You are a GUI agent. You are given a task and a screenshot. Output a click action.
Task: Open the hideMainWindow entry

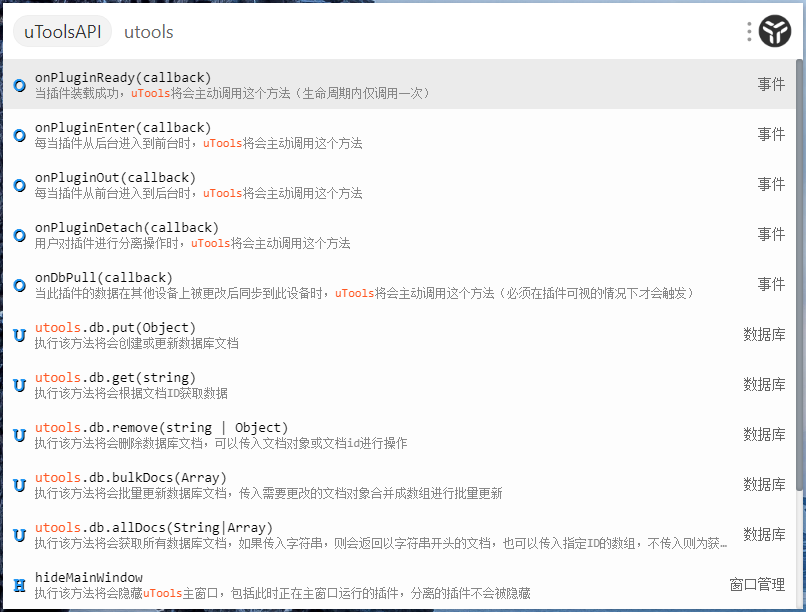tap(400, 584)
